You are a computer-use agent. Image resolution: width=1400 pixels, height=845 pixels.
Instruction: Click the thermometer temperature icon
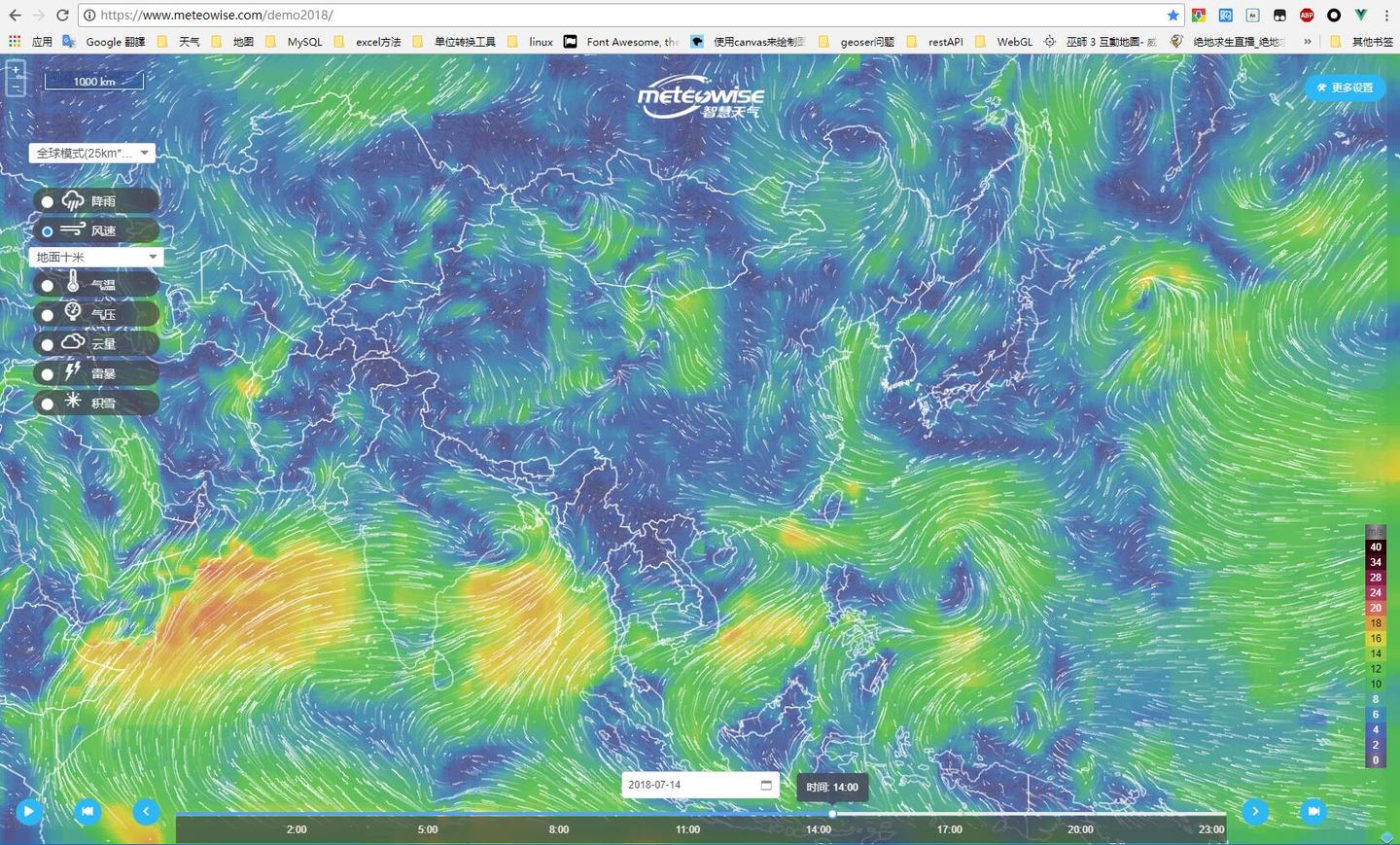(x=73, y=282)
